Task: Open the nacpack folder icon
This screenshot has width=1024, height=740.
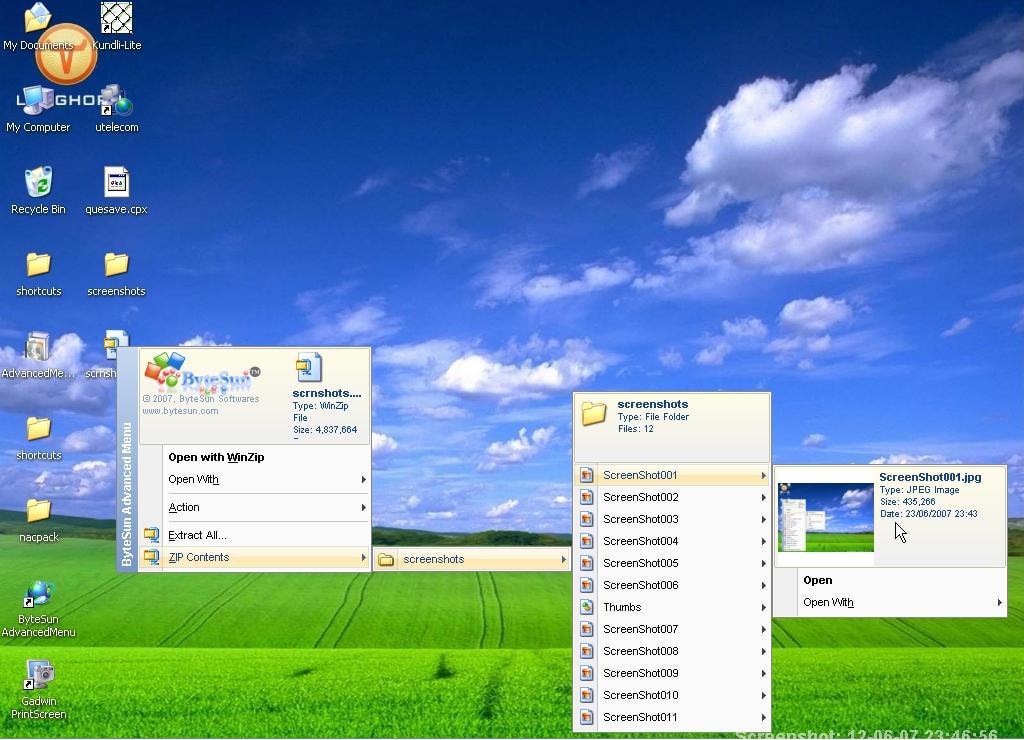Action: pyautogui.click(x=38, y=512)
